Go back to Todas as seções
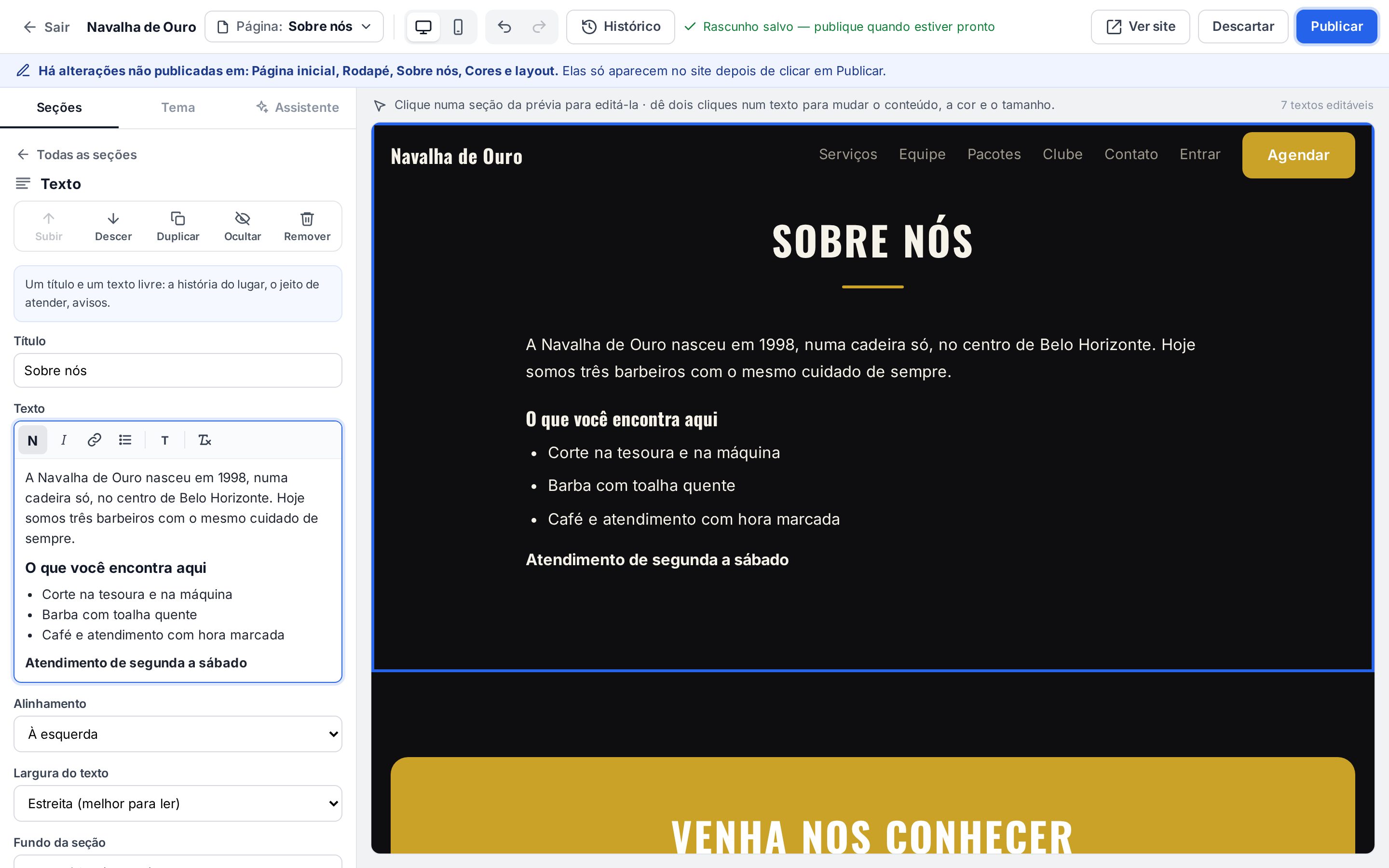 pyautogui.click(x=77, y=154)
